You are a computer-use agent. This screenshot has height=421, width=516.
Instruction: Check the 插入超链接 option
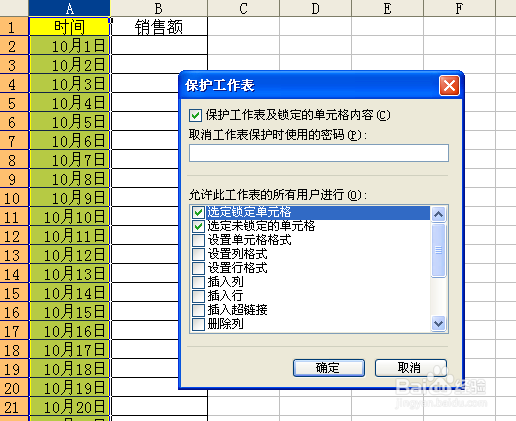click(198, 310)
